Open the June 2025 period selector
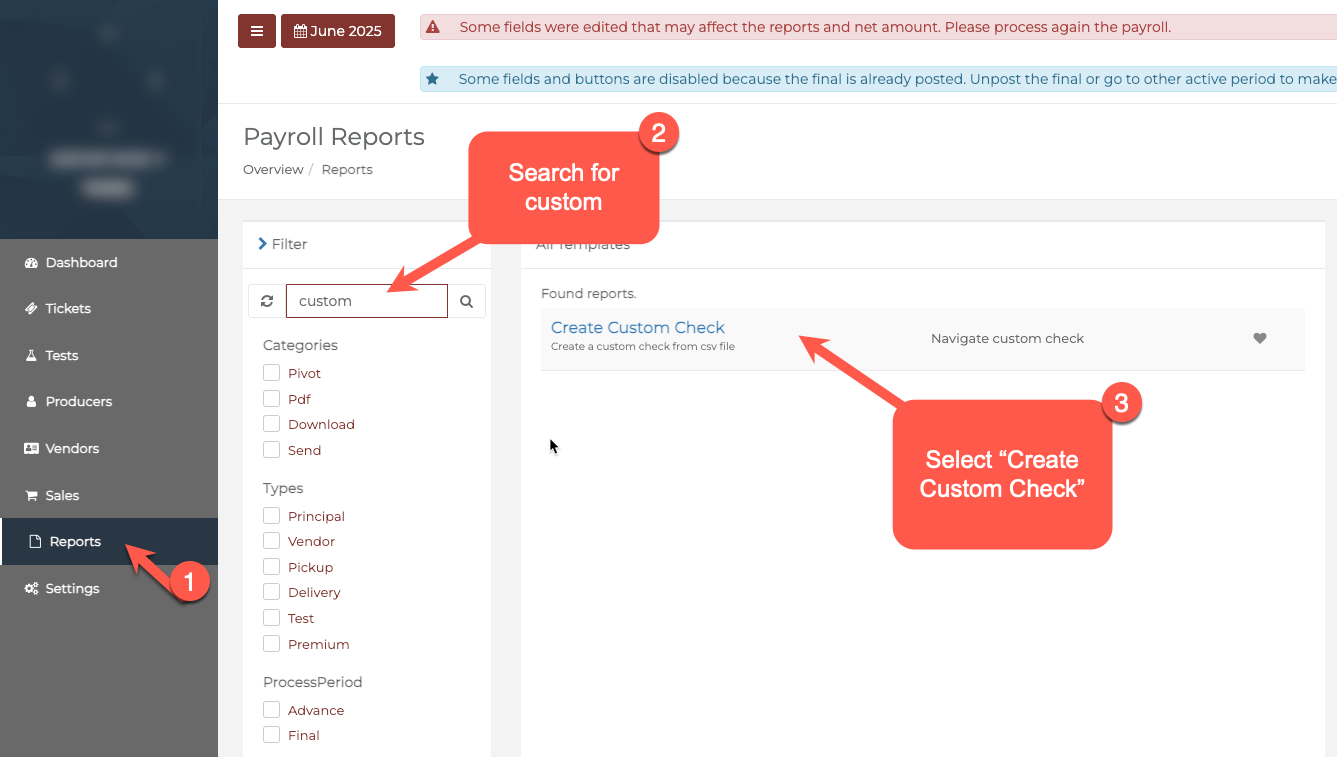The width and height of the screenshot is (1337, 757). pos(338,31)
